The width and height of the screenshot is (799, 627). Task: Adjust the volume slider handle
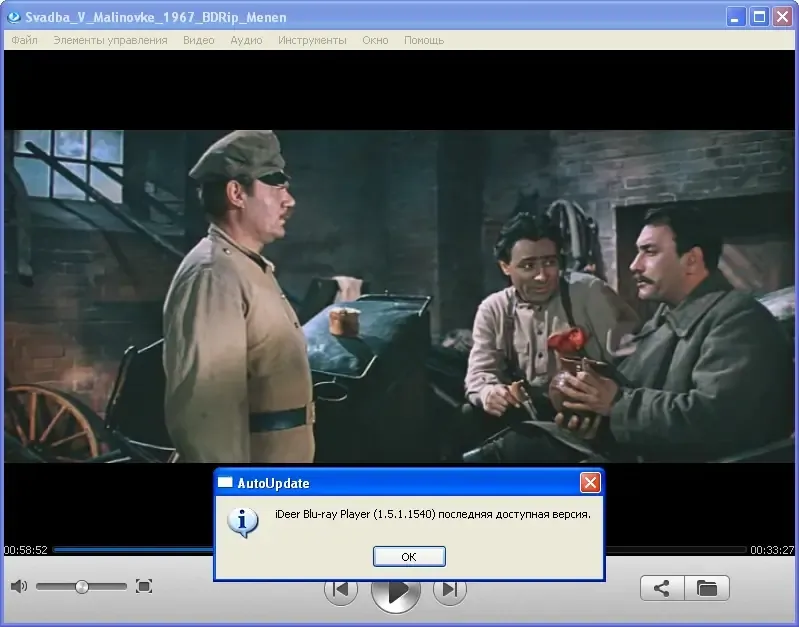82,587
